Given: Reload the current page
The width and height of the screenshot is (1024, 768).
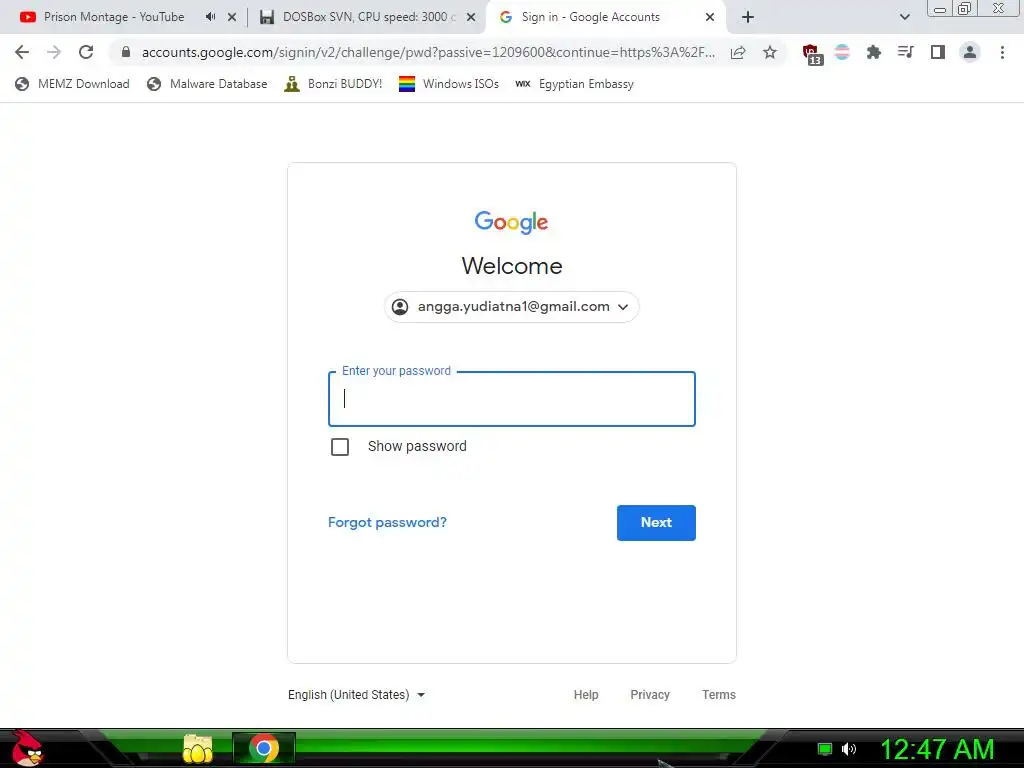Looking at the screenshot, I should tap(86, 52).
